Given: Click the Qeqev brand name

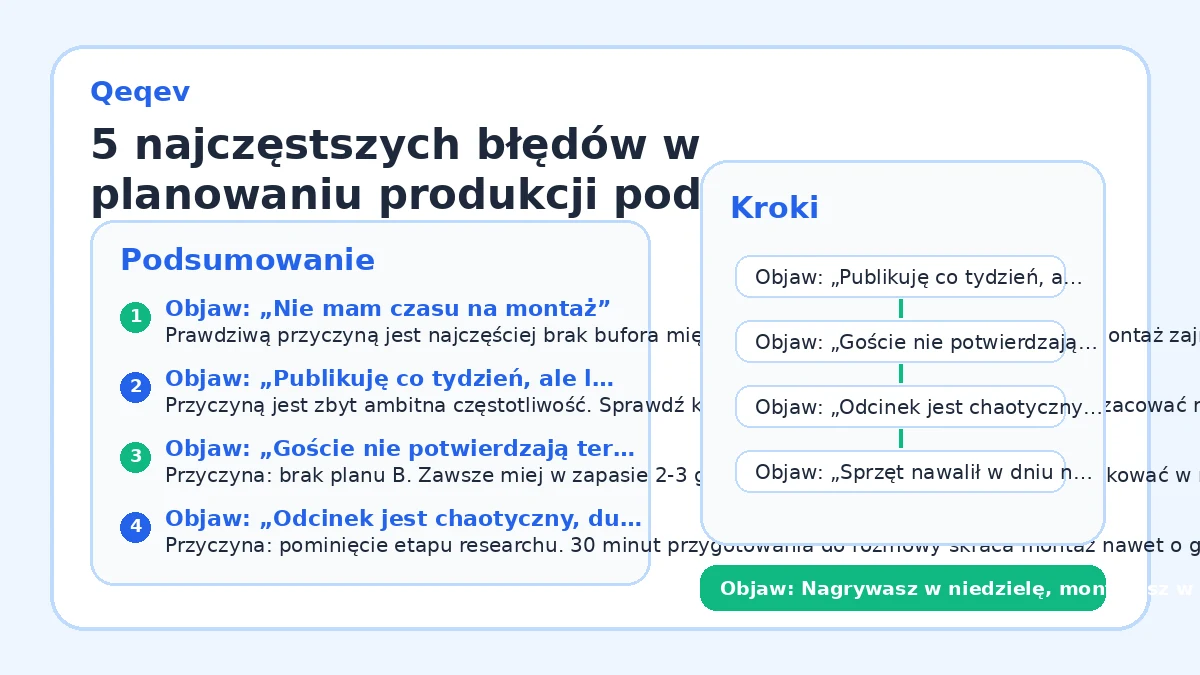Looking at the screenshot, I should pyautogui.click(x=140, y=92).
